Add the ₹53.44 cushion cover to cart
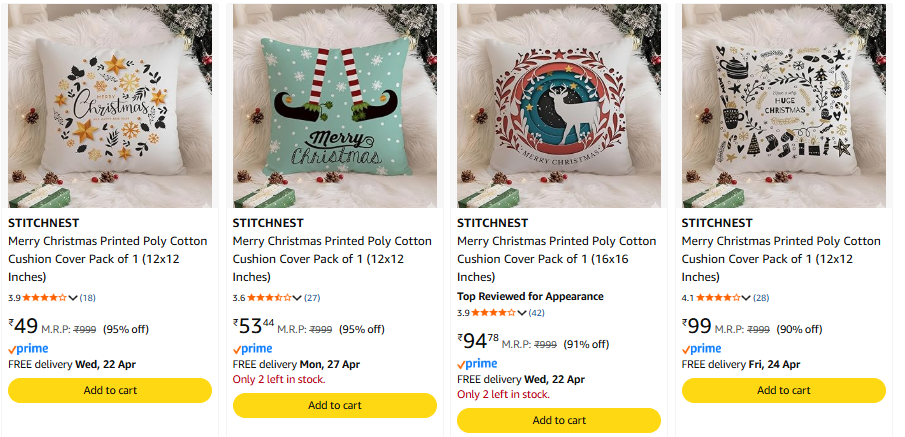Screen dimensions: 905x437 coord(335,405)
